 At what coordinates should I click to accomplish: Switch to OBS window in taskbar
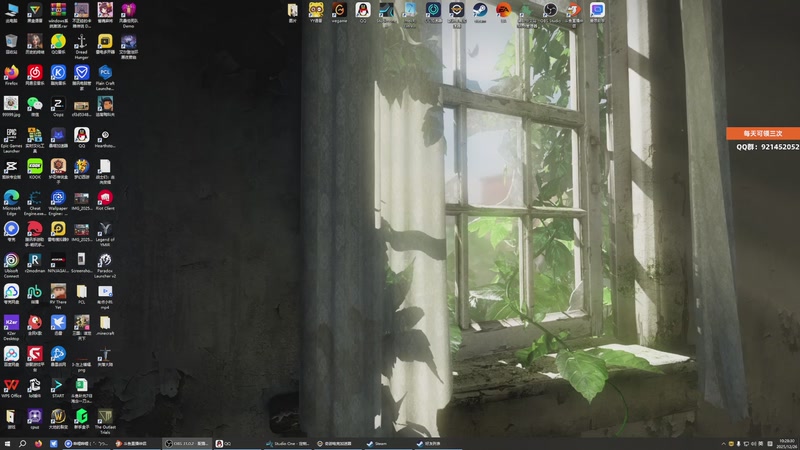click(187, 443)
